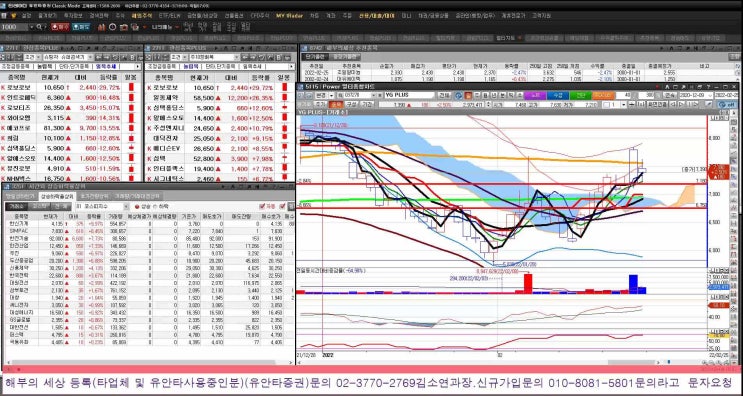This screenshot has height=396, width=743.
Task: Open the ETF/ELW menu
Action: [x=170, y=16]
